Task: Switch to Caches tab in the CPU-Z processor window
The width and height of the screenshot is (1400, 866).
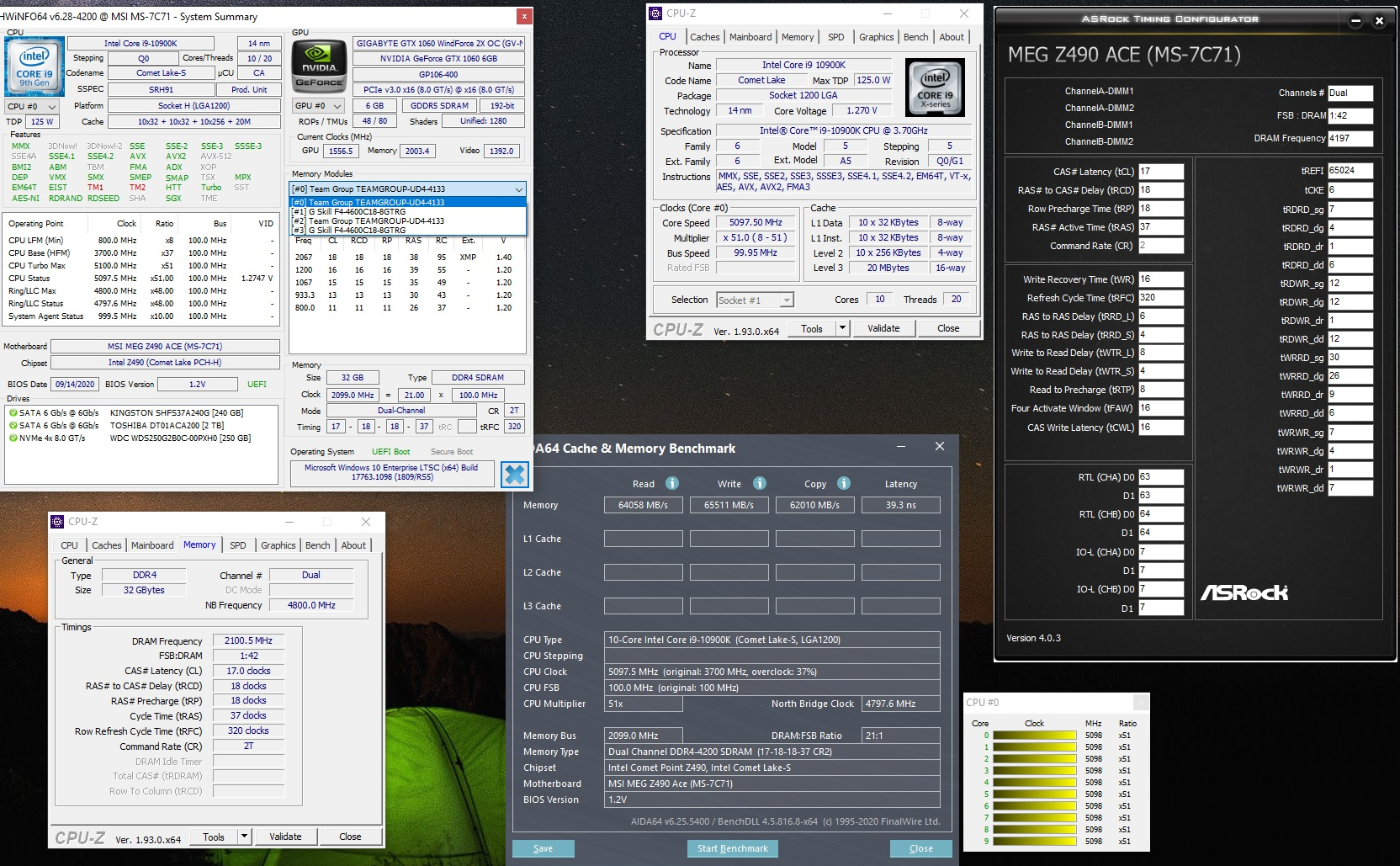Action: (x=705, y=37)
